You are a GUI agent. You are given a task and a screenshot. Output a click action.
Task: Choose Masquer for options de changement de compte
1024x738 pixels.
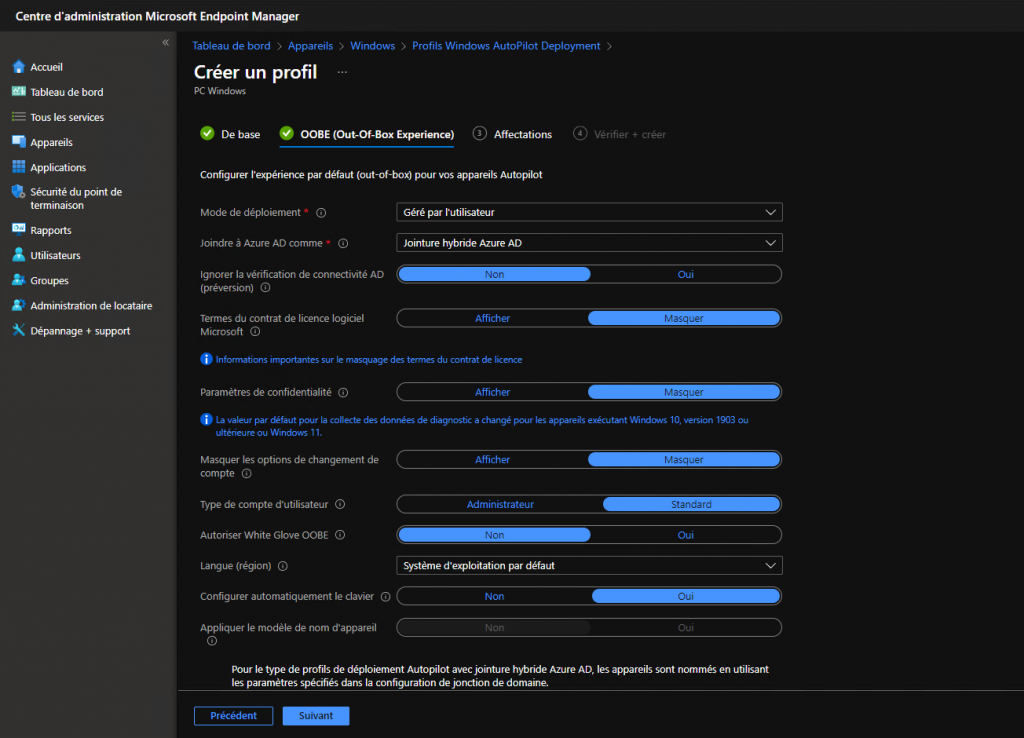(684, 460)
